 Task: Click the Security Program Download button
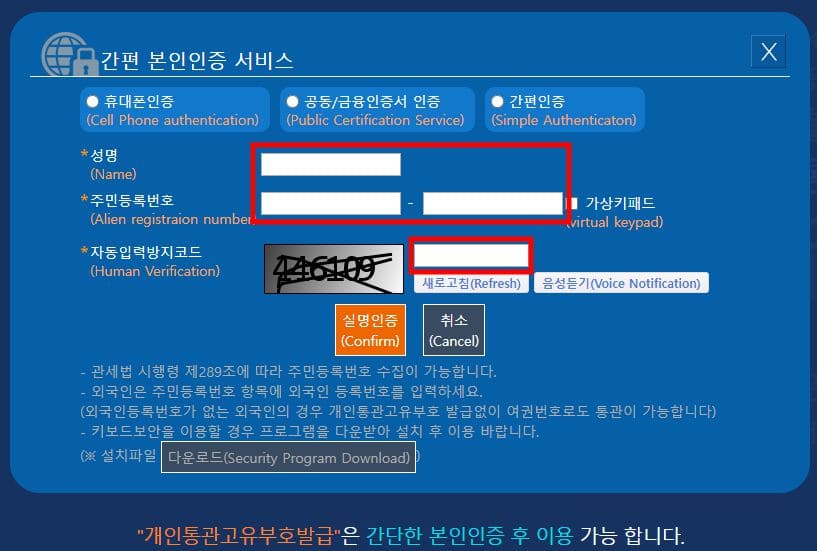[288, 457]
